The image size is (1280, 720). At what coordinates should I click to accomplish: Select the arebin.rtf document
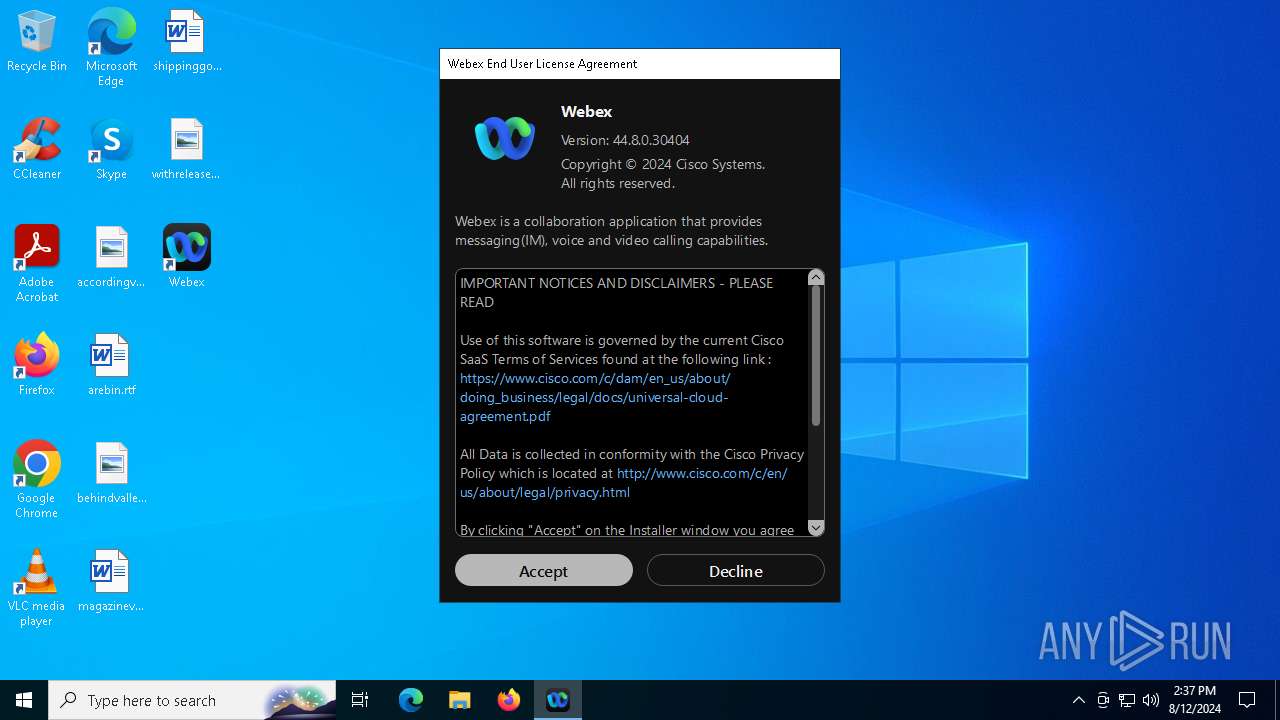pyautogui.click(x=111, y=365)
